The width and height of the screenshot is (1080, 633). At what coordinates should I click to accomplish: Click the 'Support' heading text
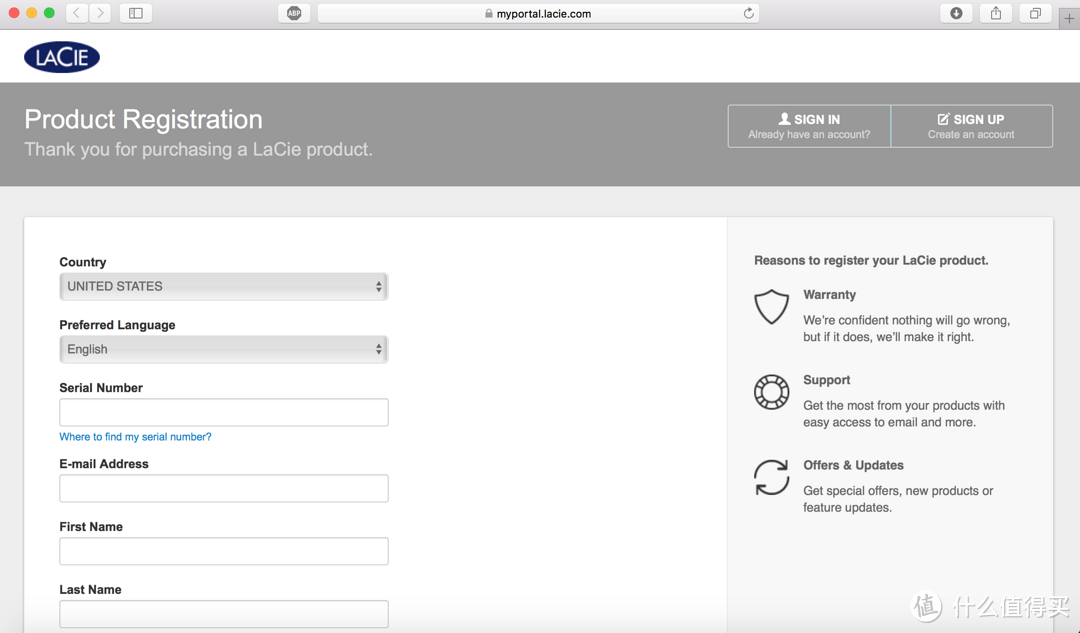(827, 380)
